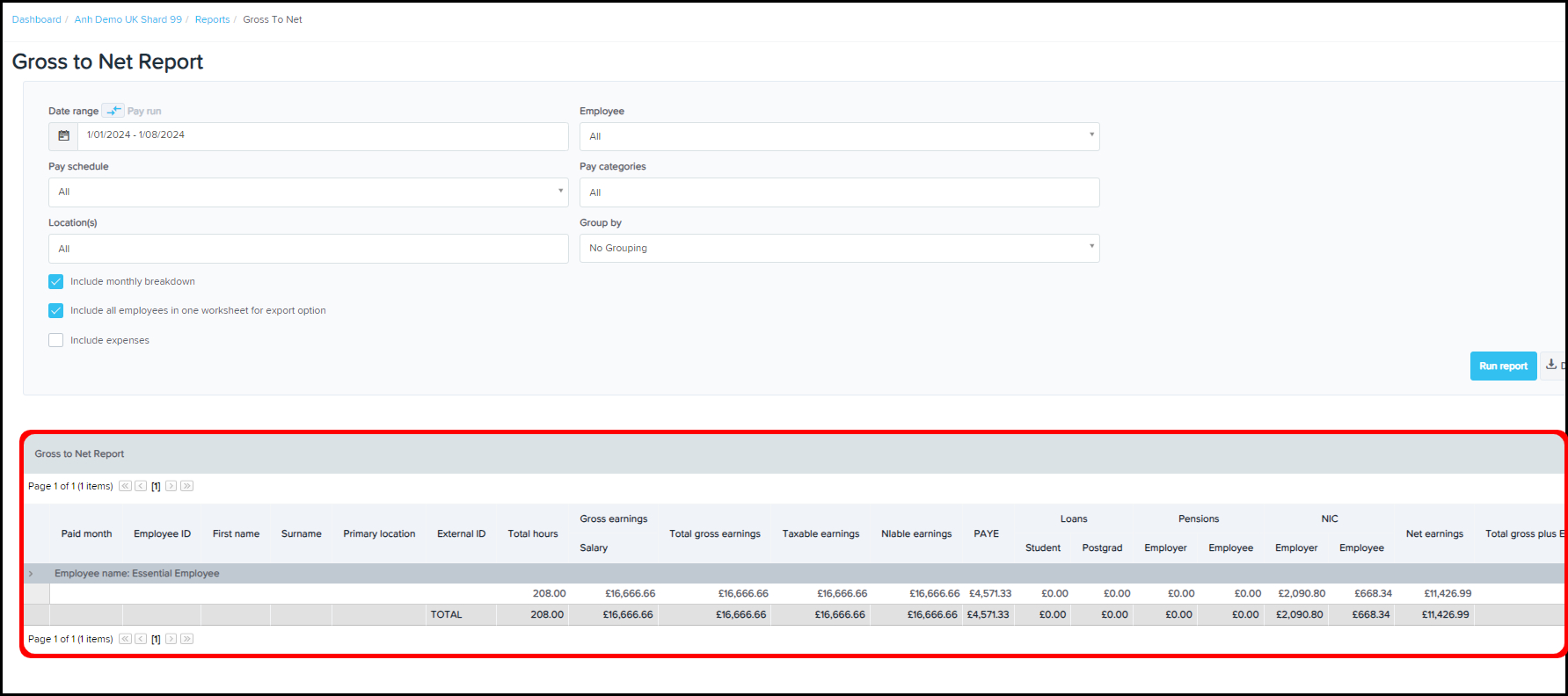Enable Include expenses checkbox
The height and width of the screenshot is (696, 1568).
click(56, 341)
